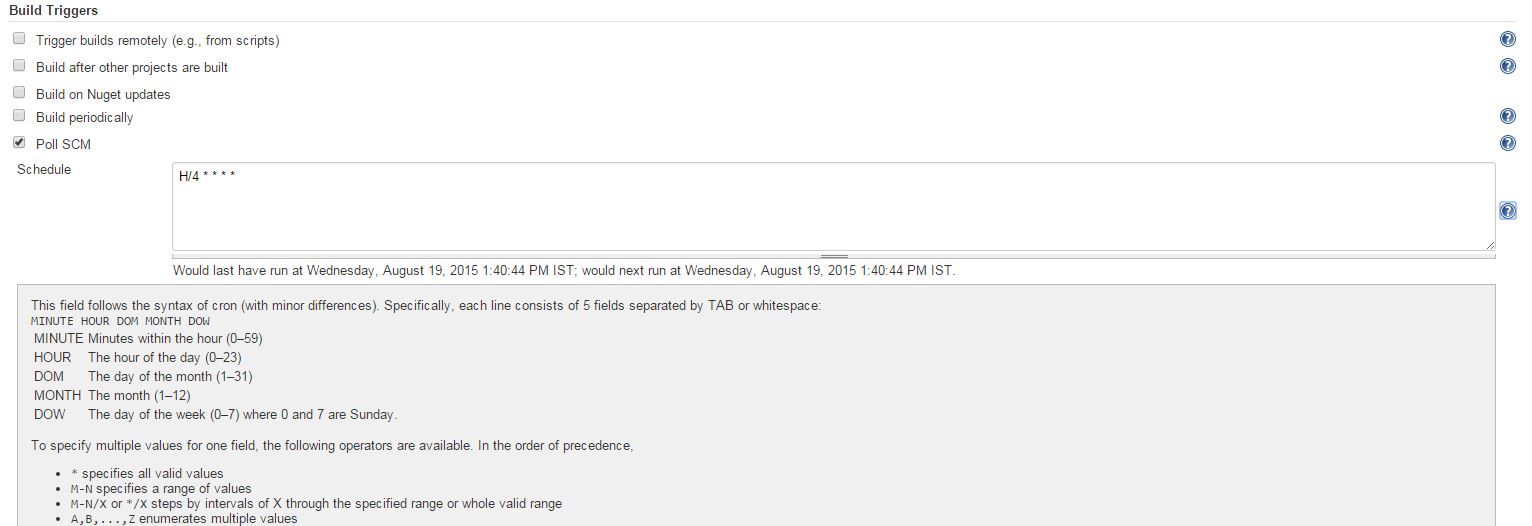Focus the Schedule cron text area
The image size is (1532, 526).
(x=834, y=207)
